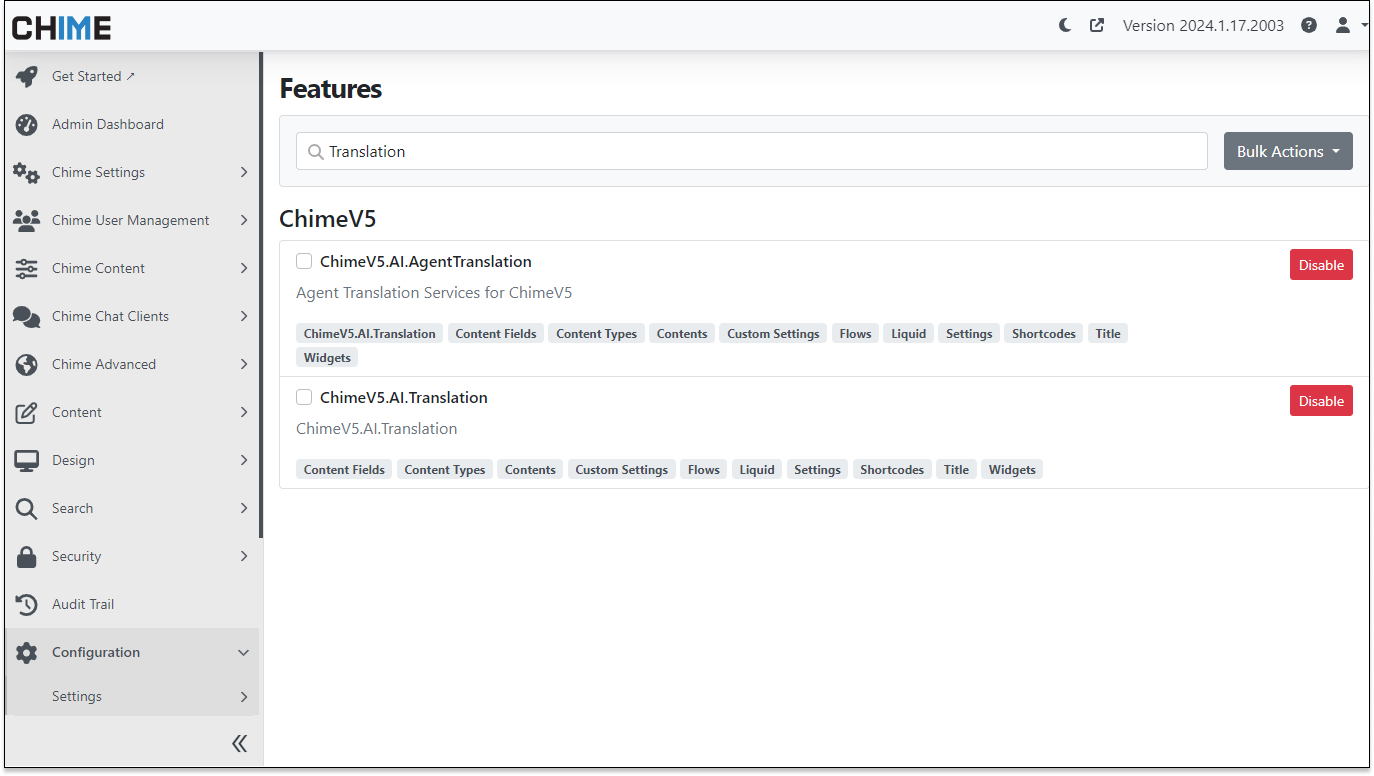Open the site via external link icon
Image resolution: width=1374 pixels, height=776 pixels.
[1097, 26]
